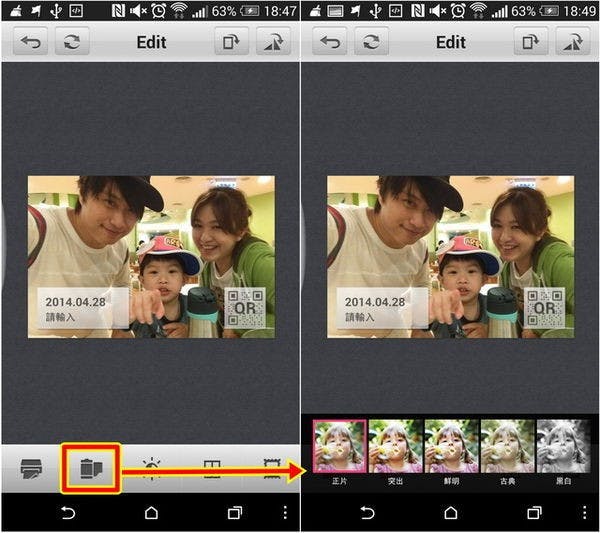
Task: Tap the undo arrow in left Edit bar
Action: pyautogui.click(x=31, y=41)
